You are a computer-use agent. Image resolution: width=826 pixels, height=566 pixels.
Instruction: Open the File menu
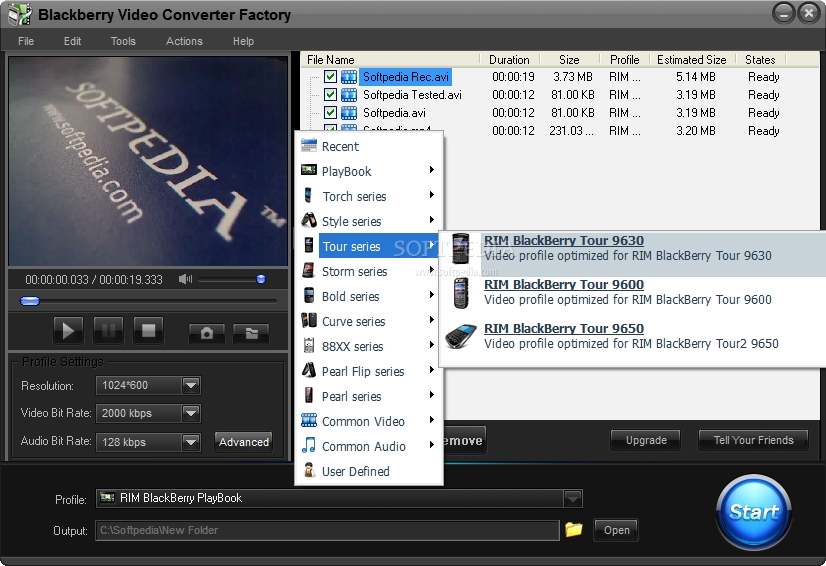click(26, 41)
